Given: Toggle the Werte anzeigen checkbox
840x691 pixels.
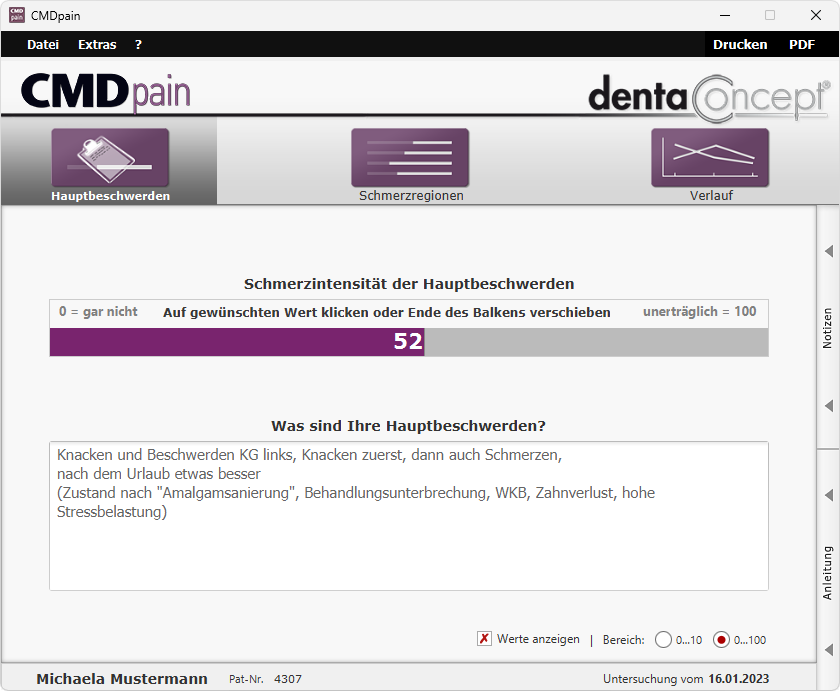Looking at the screenshot, I should click(x=484, y=639).
